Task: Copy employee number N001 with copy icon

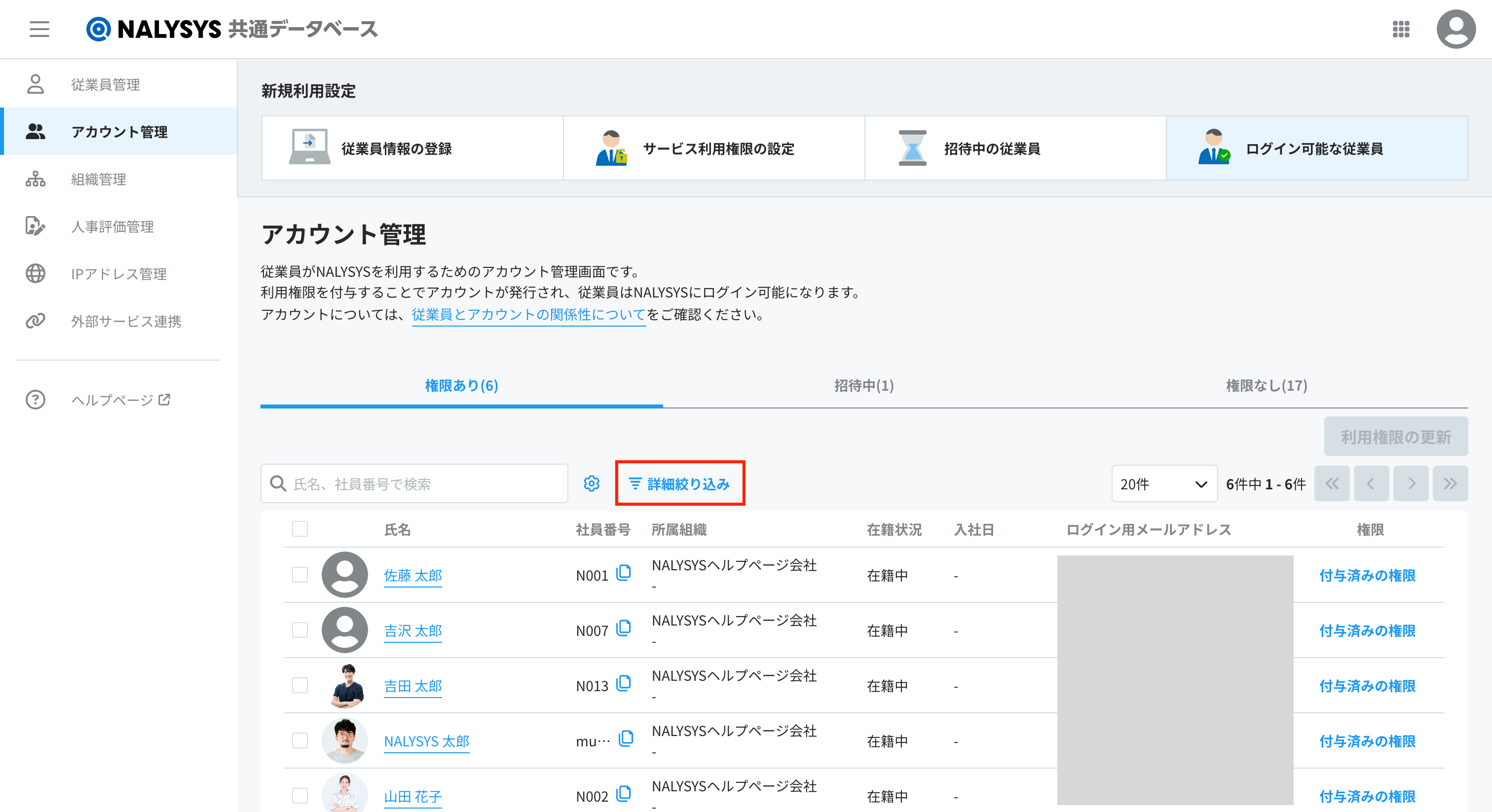Action: coord(624,573)
